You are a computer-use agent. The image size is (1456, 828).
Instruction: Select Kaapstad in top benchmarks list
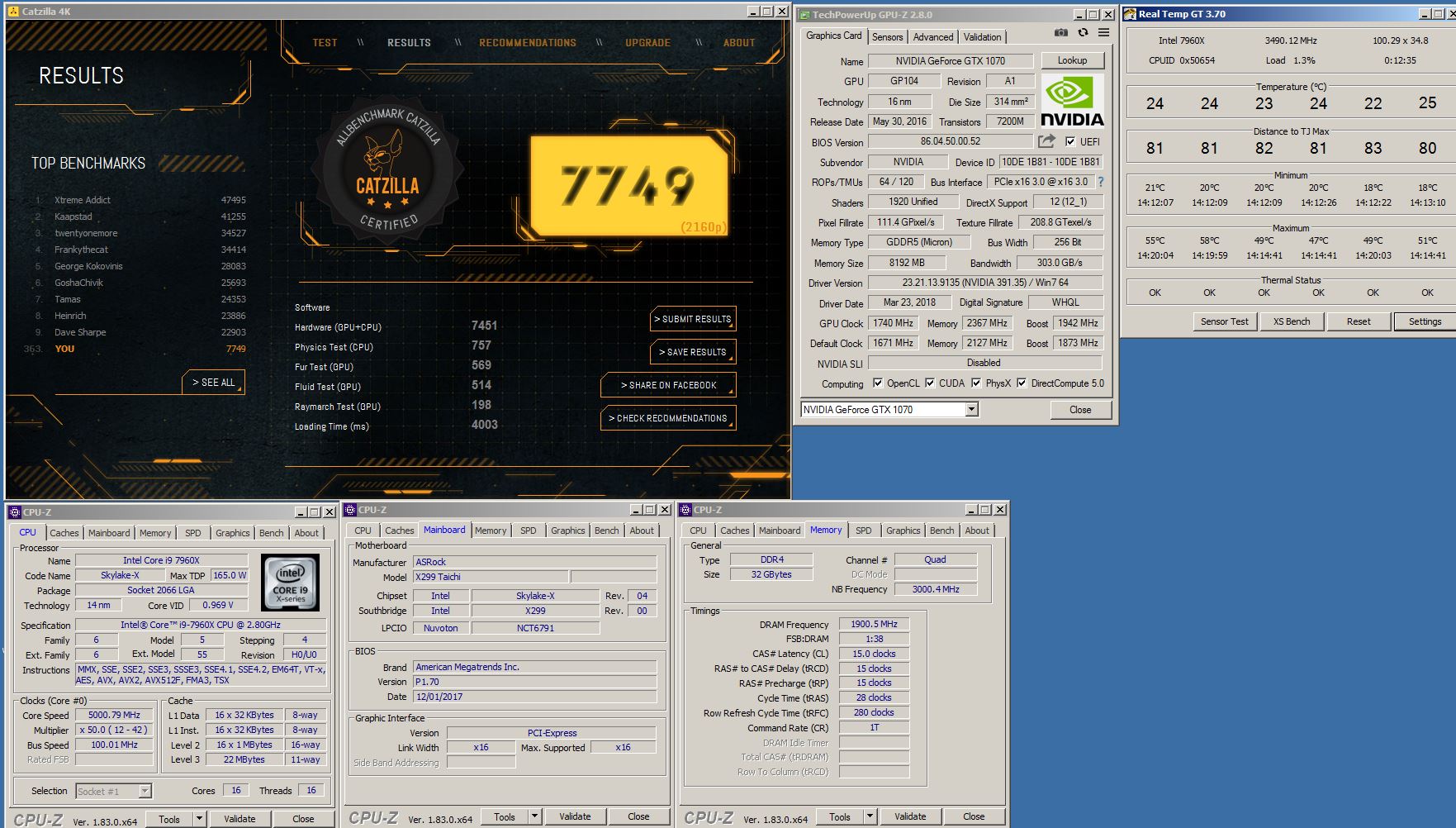click(x=140, y=217)
